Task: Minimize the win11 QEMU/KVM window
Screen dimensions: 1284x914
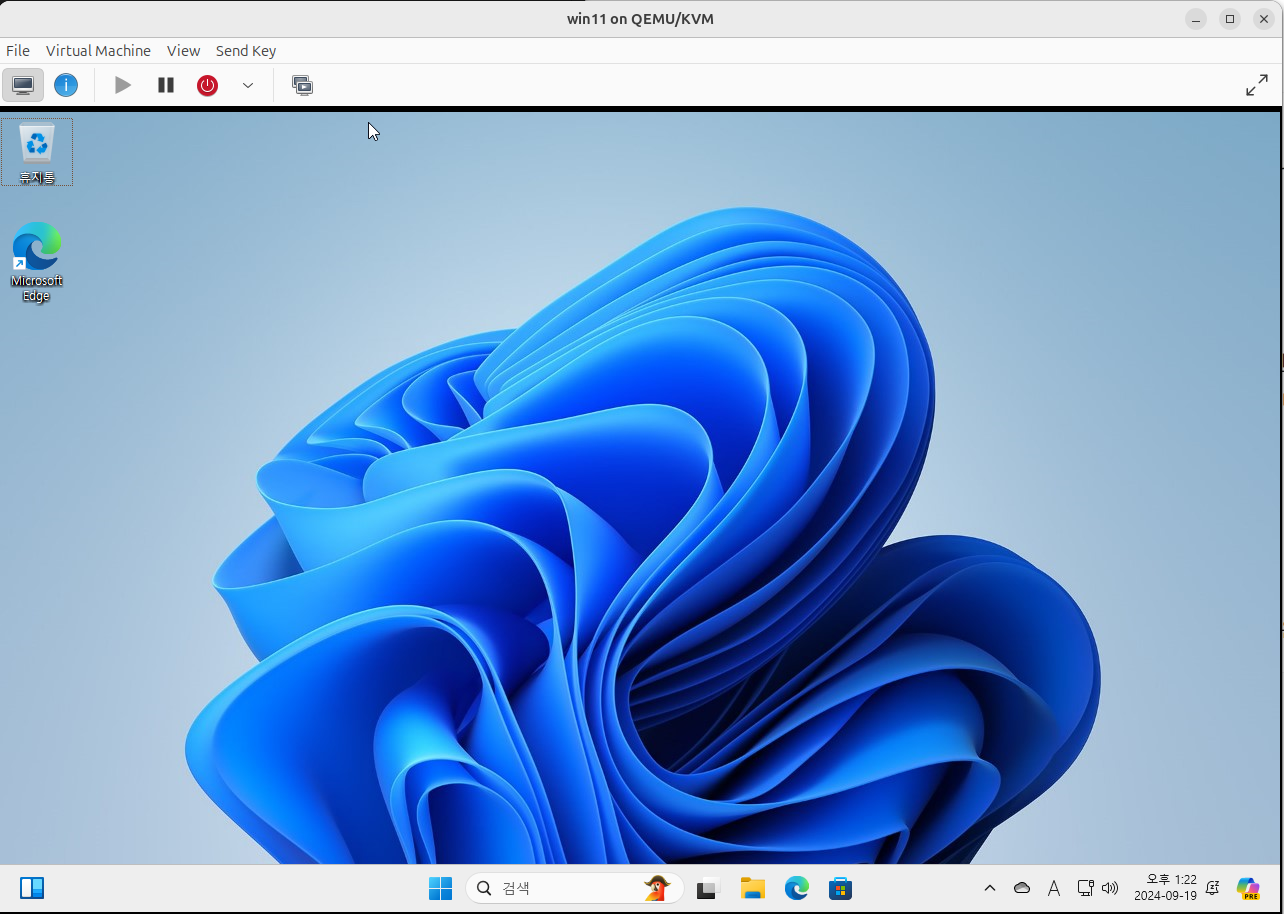Action: pyautogui.click(x=1196, y=19)
